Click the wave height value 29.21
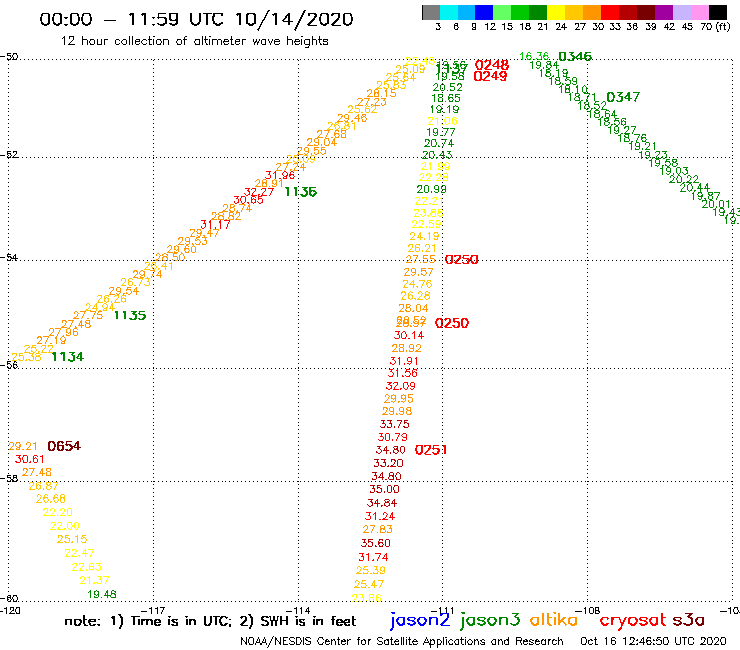Viewport: 740px width, 650px height. click(23, 446)
